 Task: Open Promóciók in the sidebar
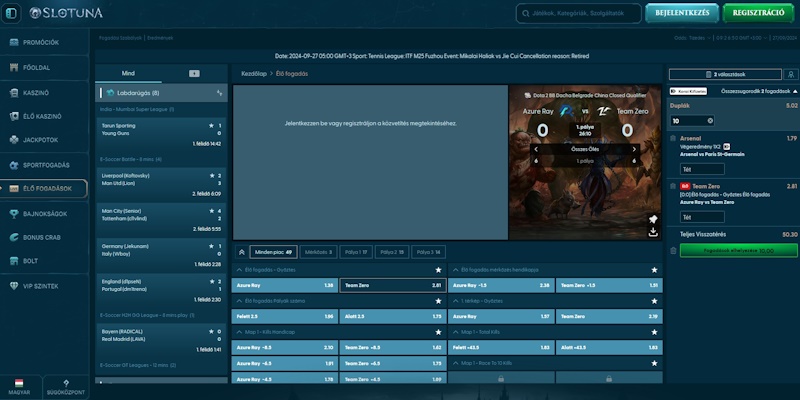coord(40,42)
